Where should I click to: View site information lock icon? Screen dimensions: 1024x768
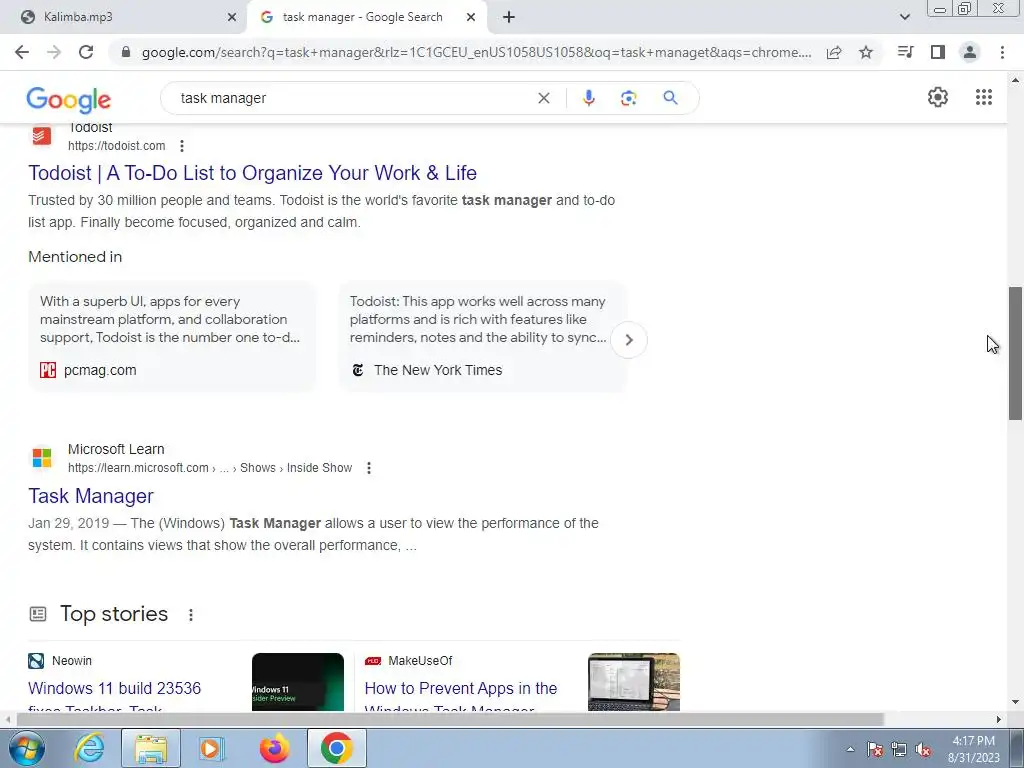[126, 52]
